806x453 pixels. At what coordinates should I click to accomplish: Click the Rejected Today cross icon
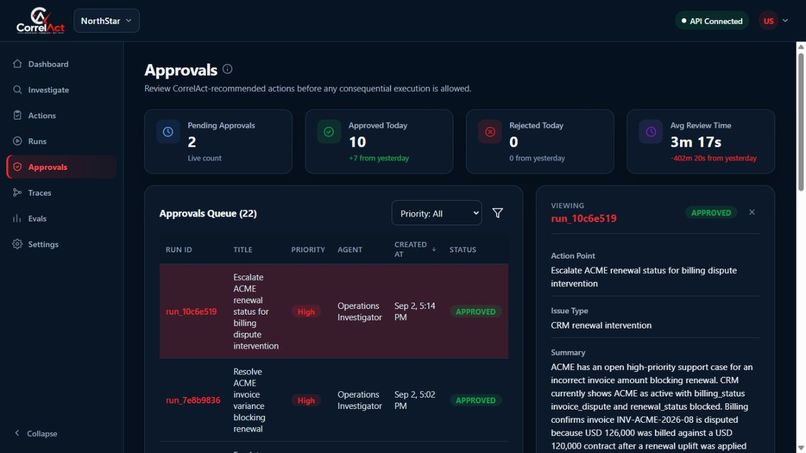pos(490,132)
